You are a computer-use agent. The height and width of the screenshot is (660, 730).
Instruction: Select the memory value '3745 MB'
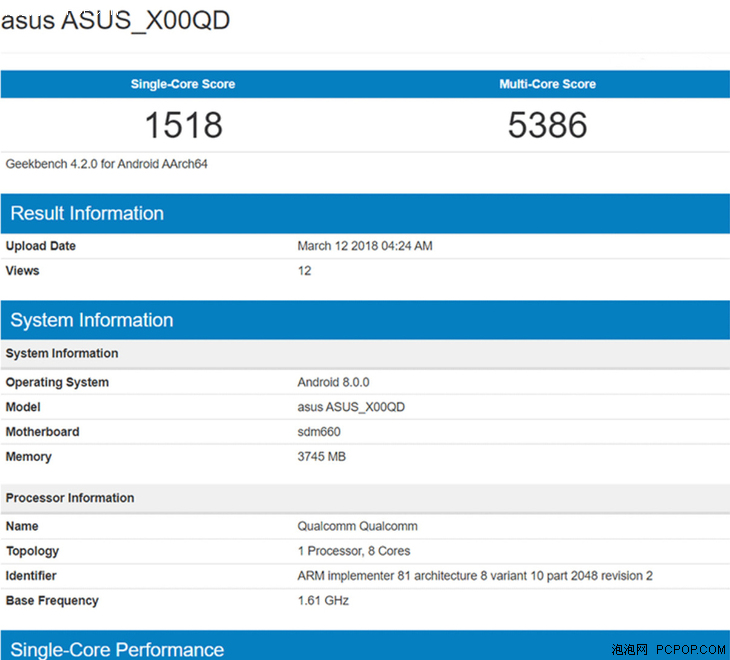pos(322,457)
